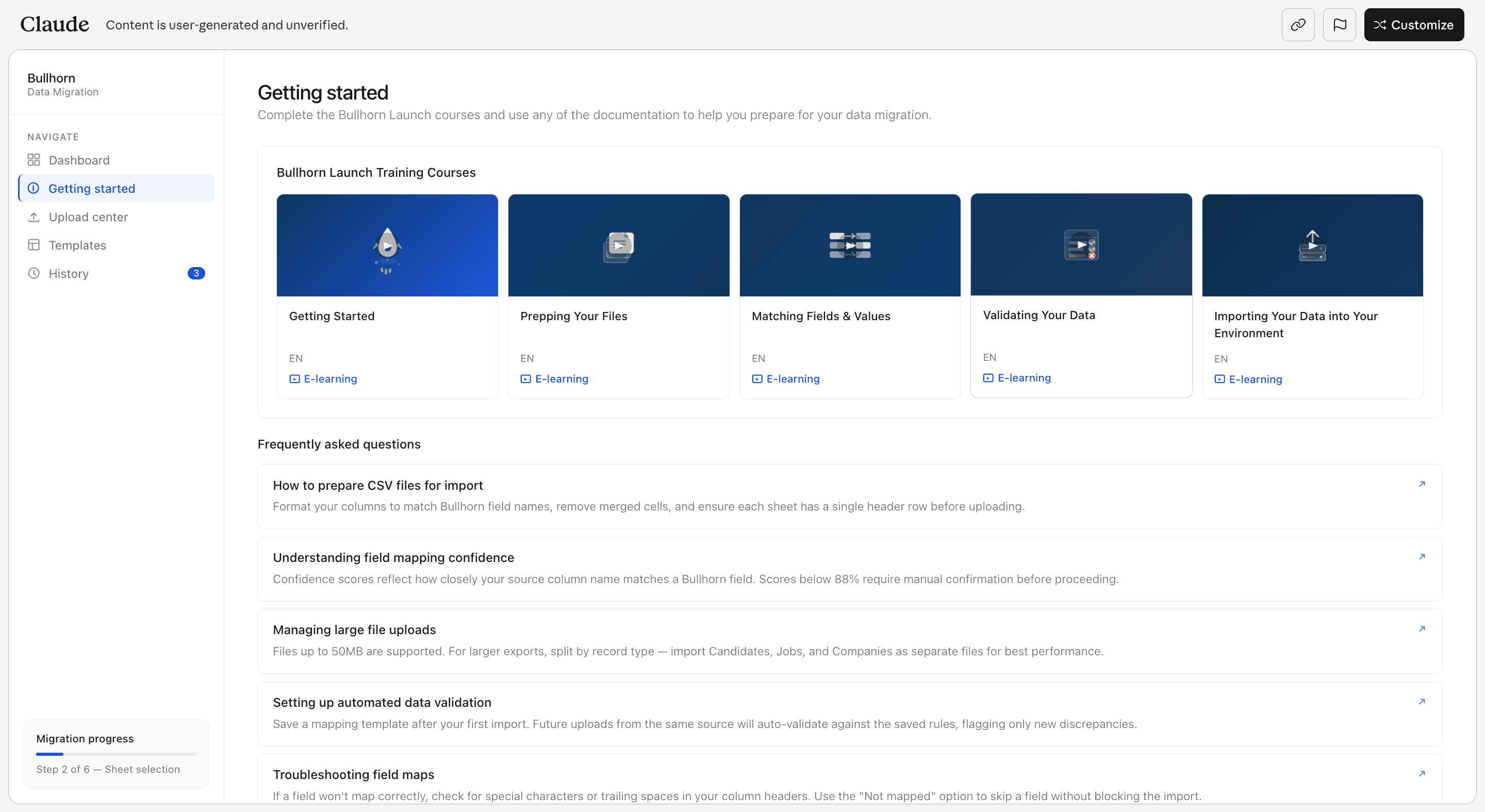Open 'Managing large file uploads' FAQ
The width and height of the screenshot is (1485, 812).
pos(850,641)
